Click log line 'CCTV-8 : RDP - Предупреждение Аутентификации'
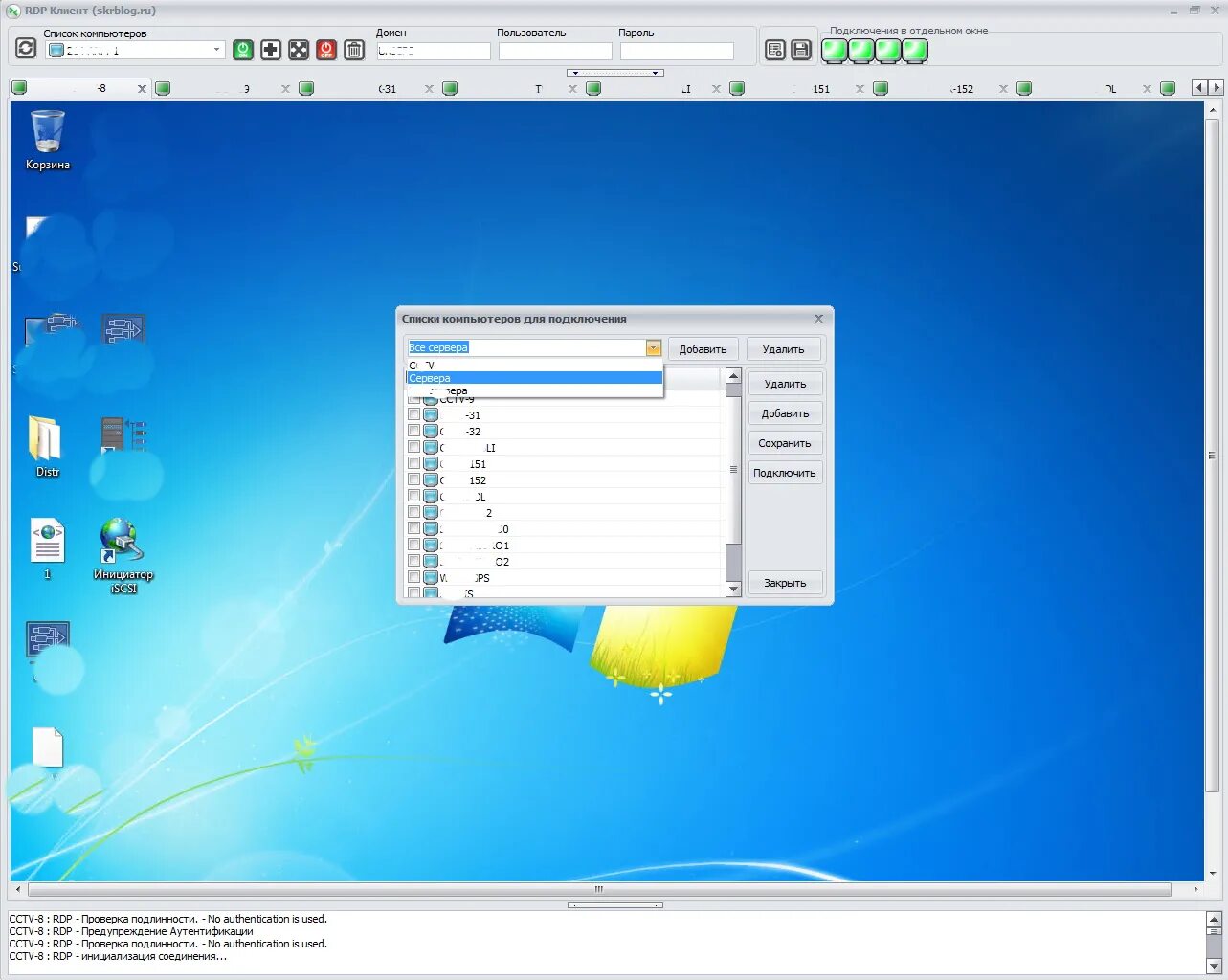The image size is (1228, 980). pos(131,931)
